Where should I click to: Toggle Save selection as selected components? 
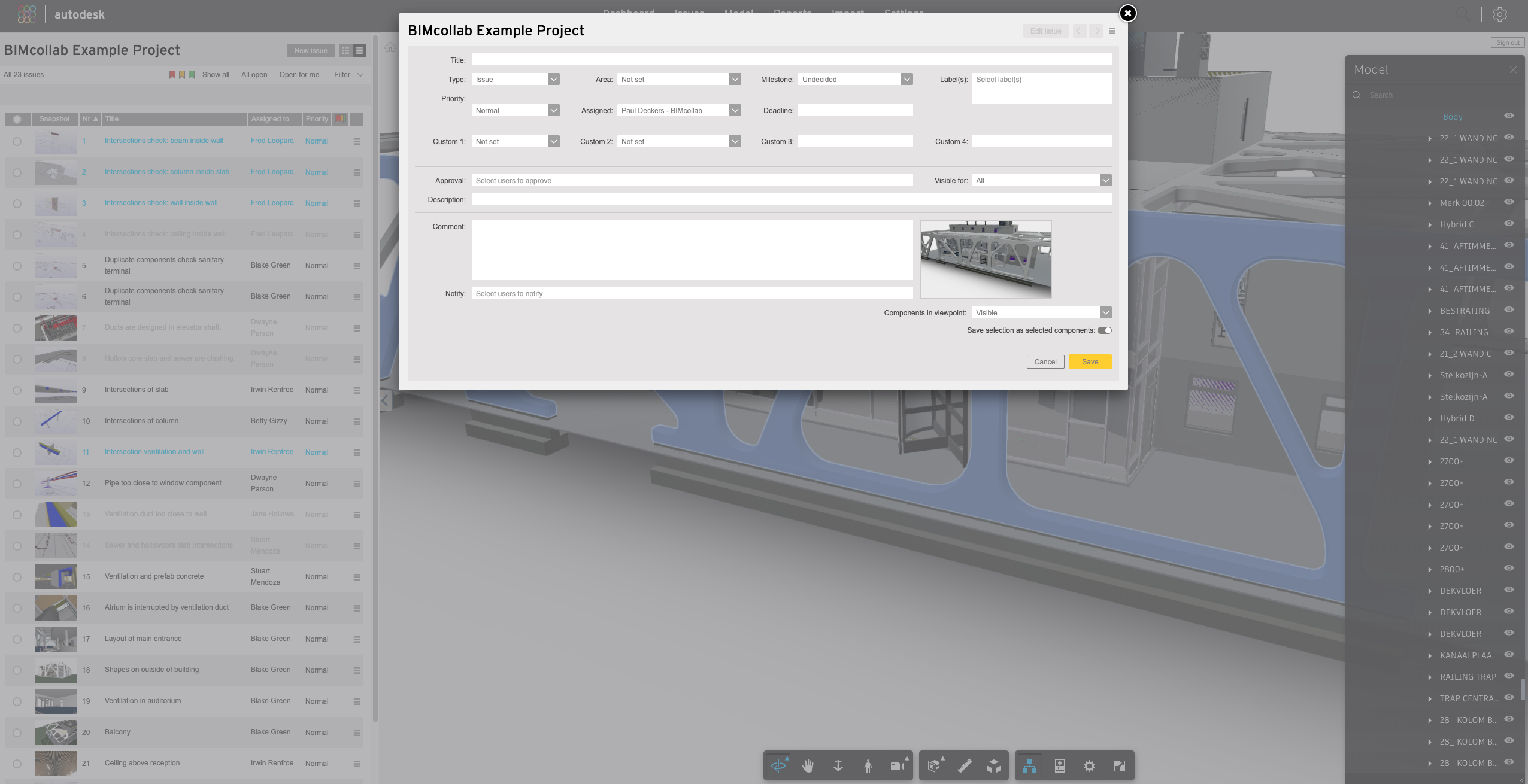pos(1105,330)
